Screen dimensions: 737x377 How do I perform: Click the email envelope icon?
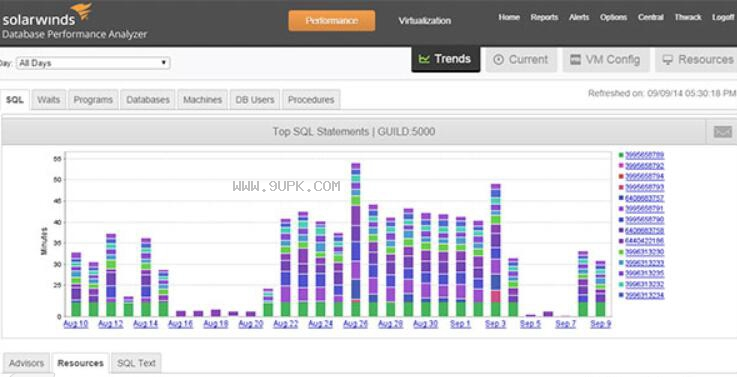point(722,132)
